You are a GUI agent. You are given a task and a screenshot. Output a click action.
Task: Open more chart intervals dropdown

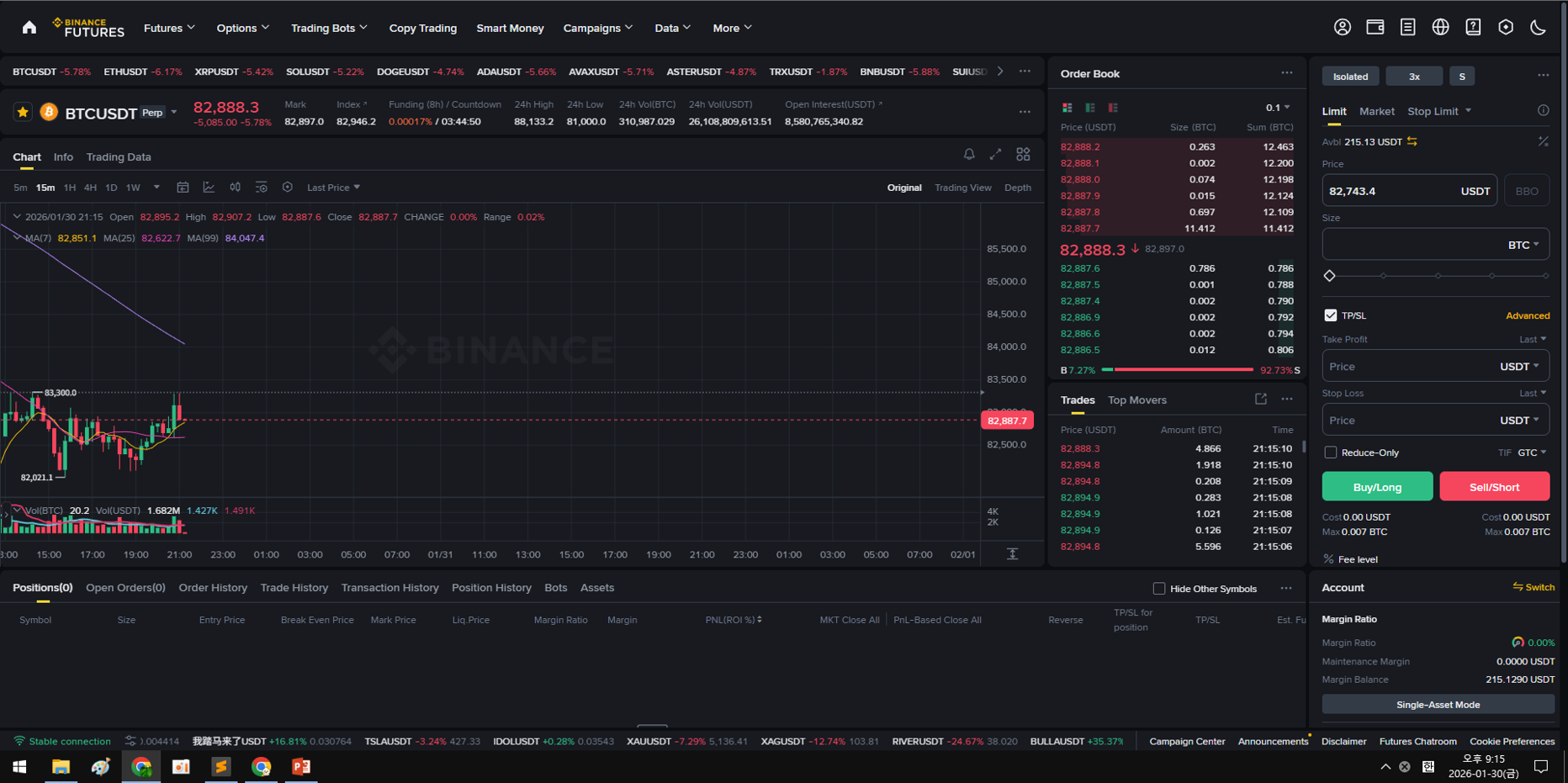[156, 188]
